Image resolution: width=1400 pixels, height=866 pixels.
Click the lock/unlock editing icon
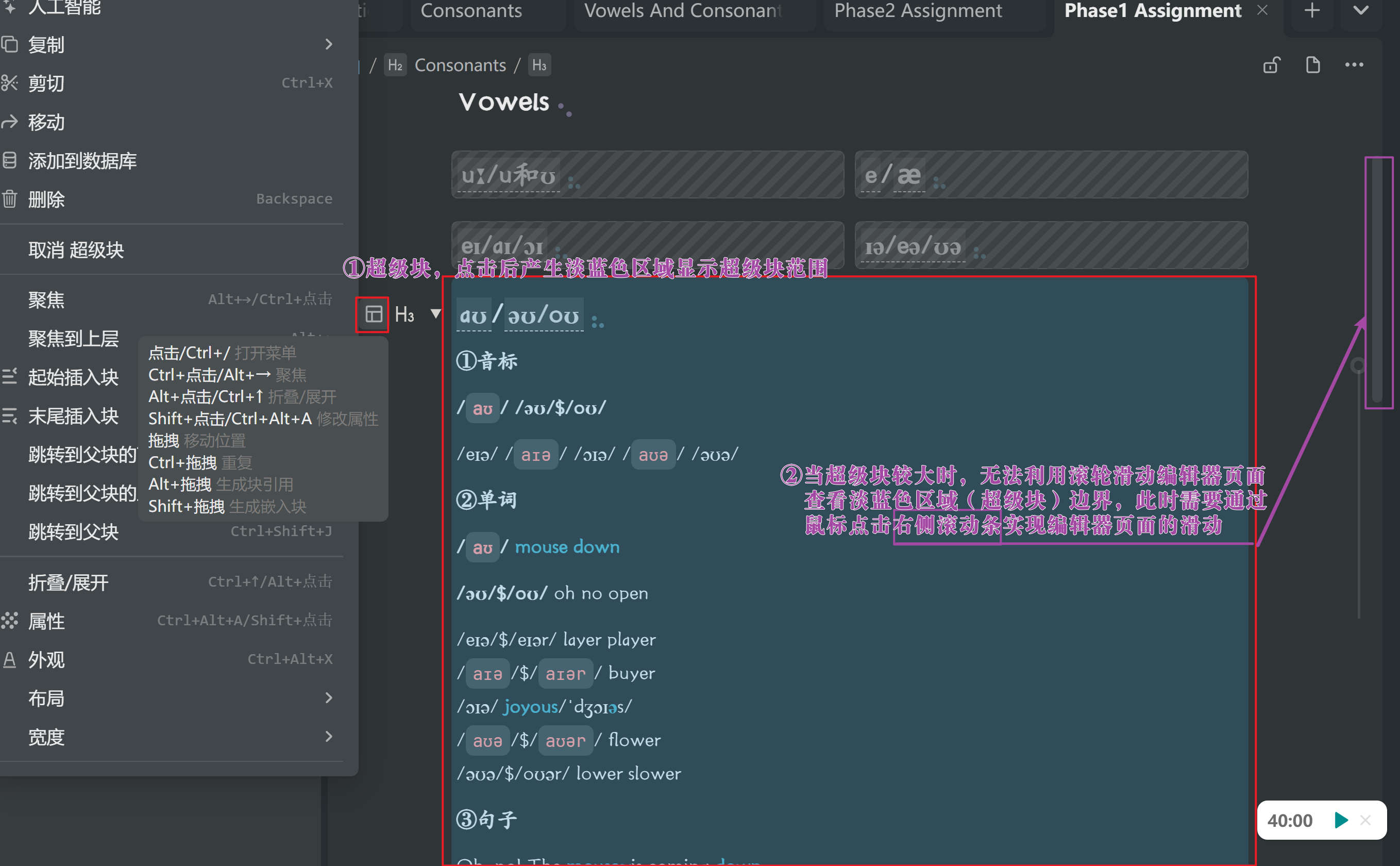1271,65
